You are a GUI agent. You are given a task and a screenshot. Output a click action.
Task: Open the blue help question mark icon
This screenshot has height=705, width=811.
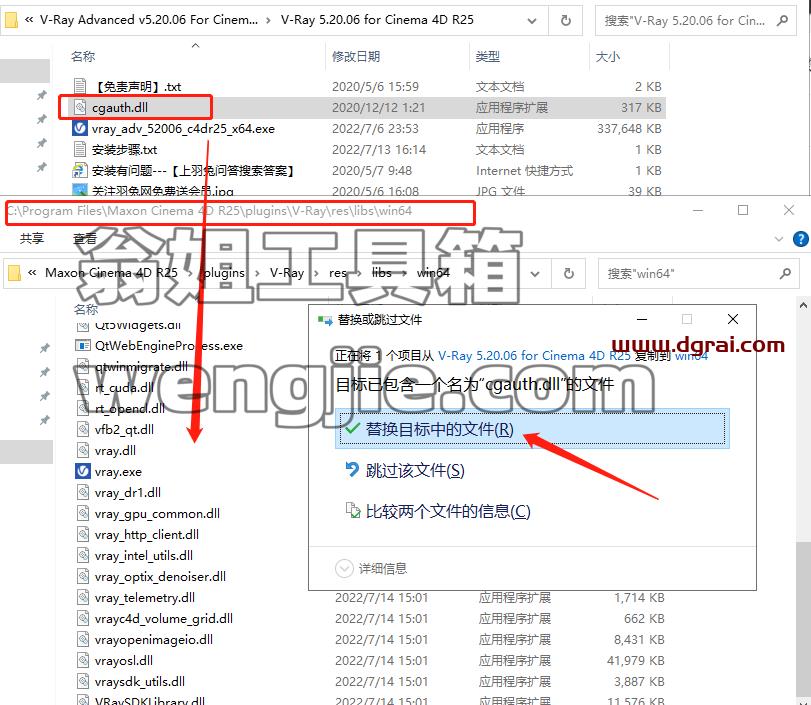tap(801, 238)
